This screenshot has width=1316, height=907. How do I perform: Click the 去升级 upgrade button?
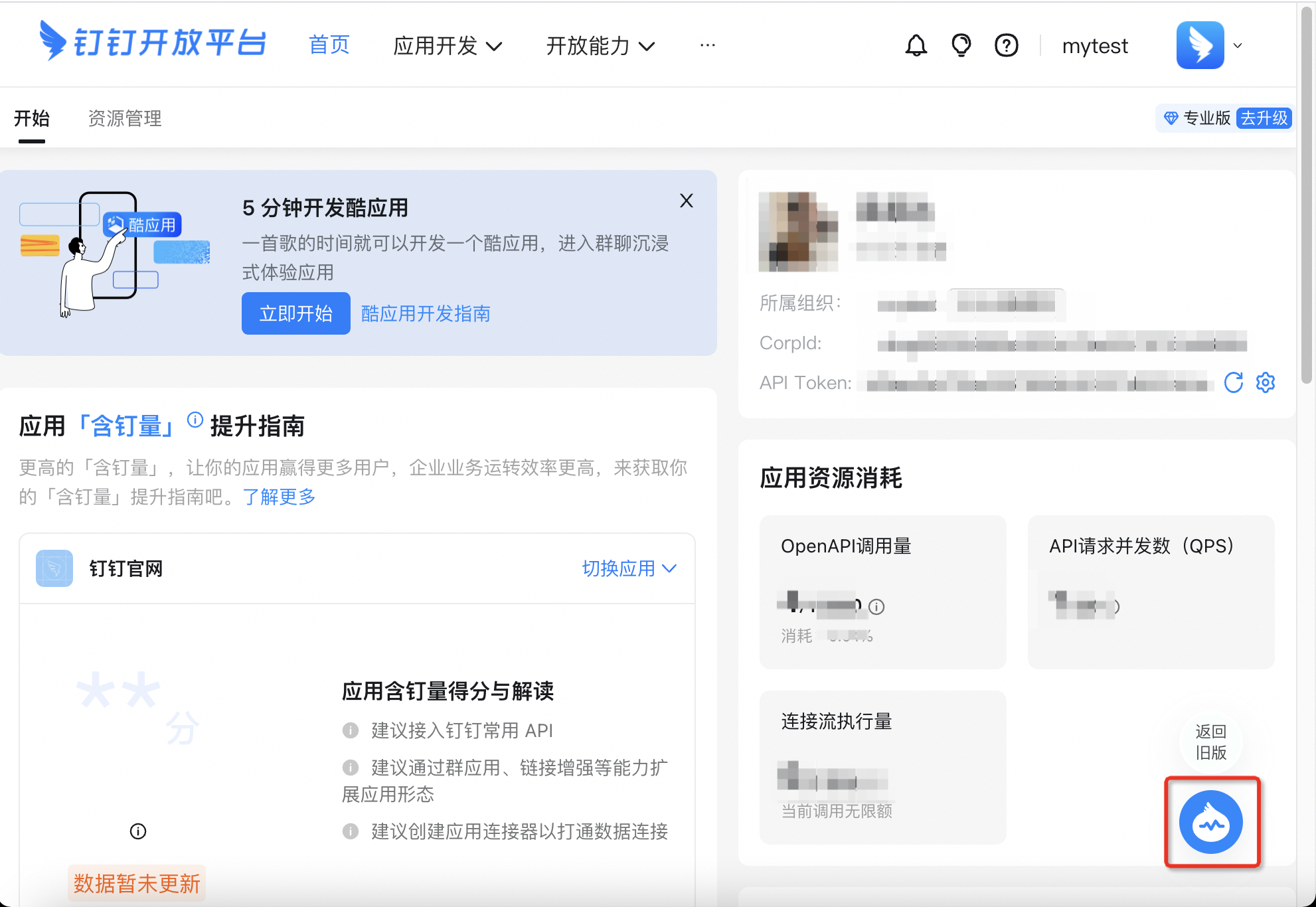1264,118
